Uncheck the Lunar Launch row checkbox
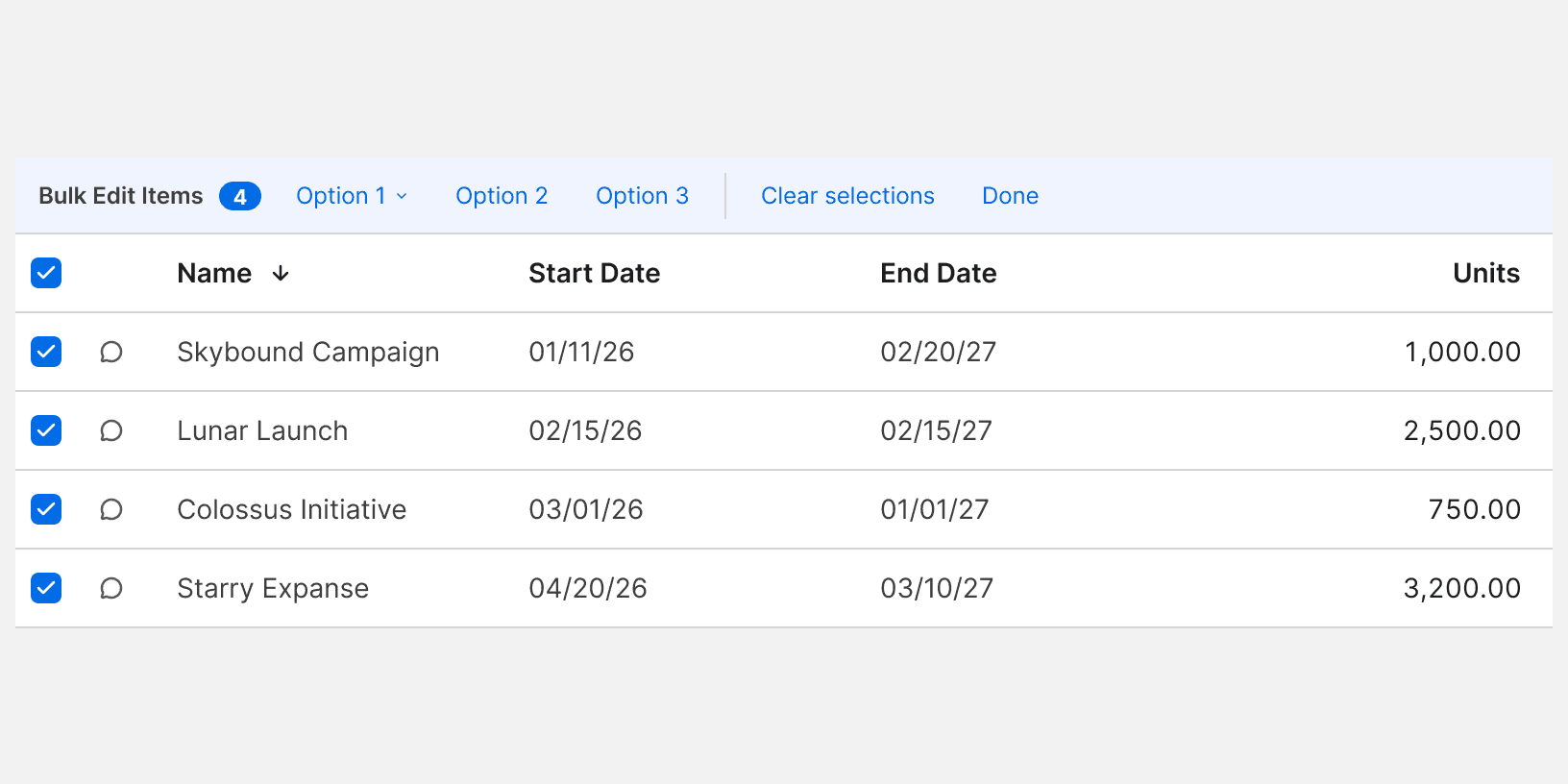The height and width of the screenshot is (784, 1568). coord(46,430)
